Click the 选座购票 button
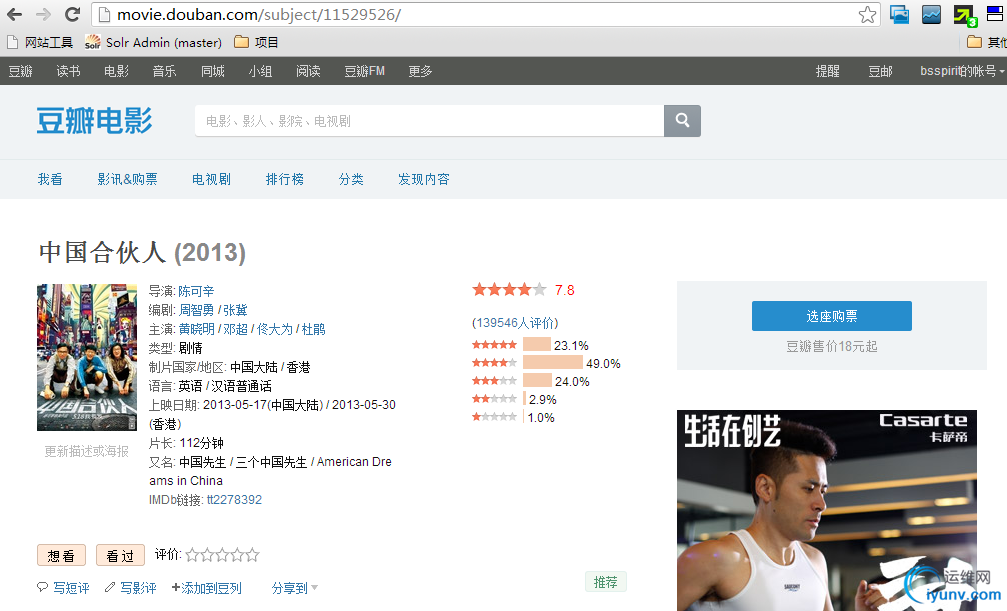Viewport: 1007px width, 611px height. click(832, 316)
